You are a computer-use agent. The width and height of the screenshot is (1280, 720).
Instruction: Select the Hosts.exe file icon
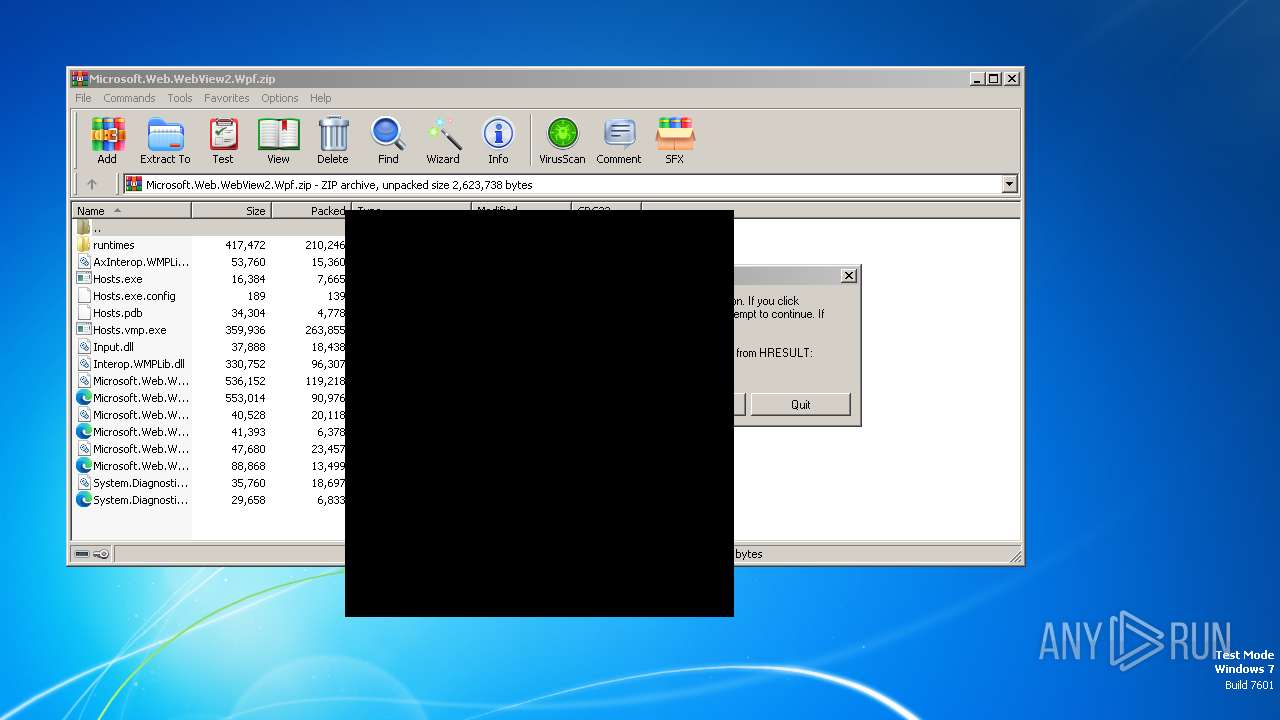click(x=84, y=279)
